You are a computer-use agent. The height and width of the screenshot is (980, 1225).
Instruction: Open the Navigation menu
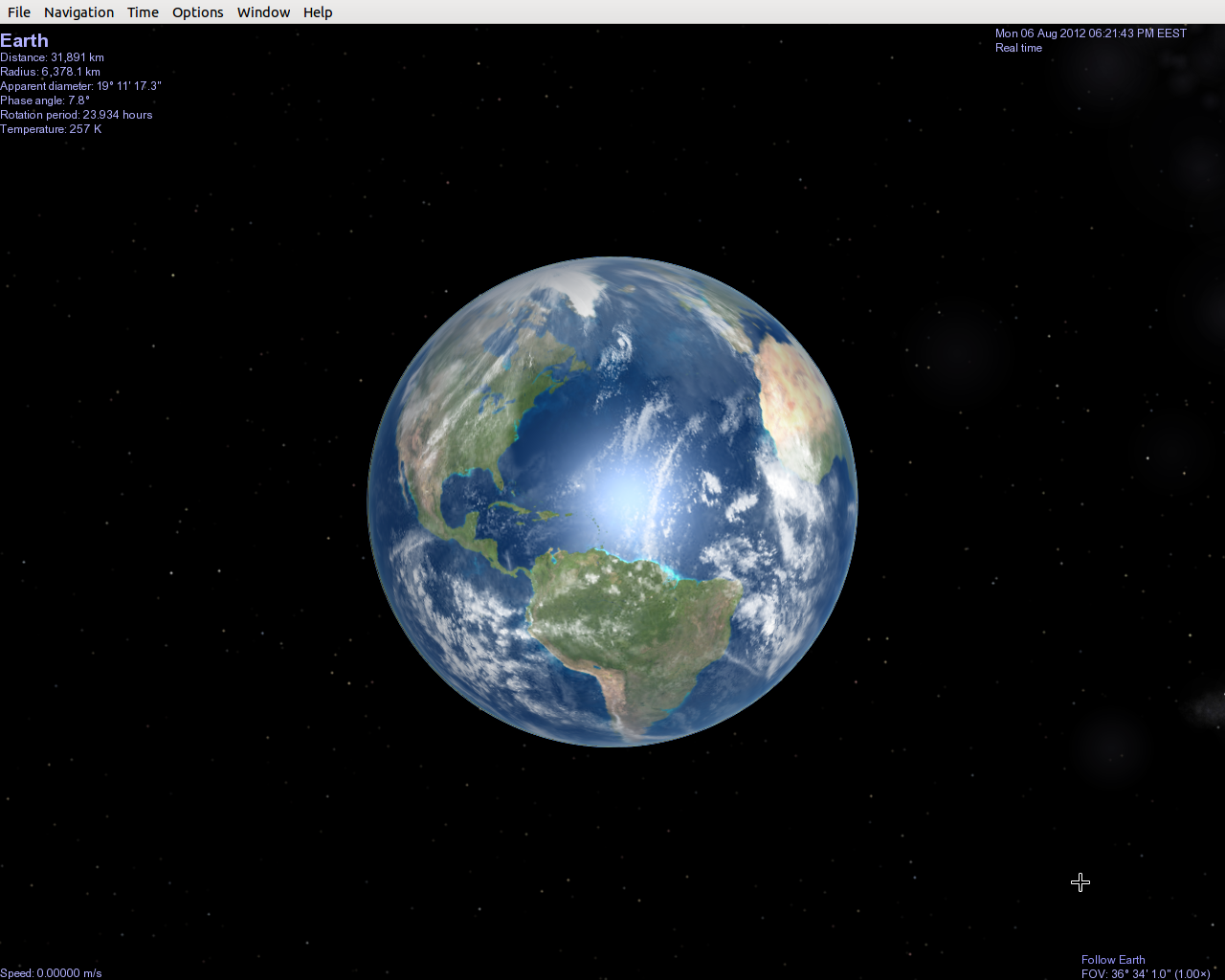click(x=78, y=11)
